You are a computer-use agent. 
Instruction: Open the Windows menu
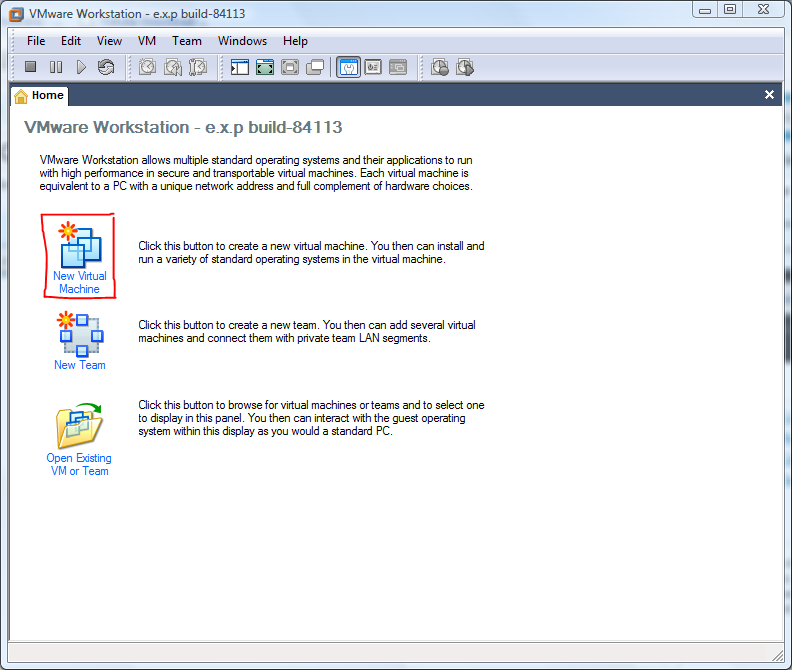[x=242, y=41]
